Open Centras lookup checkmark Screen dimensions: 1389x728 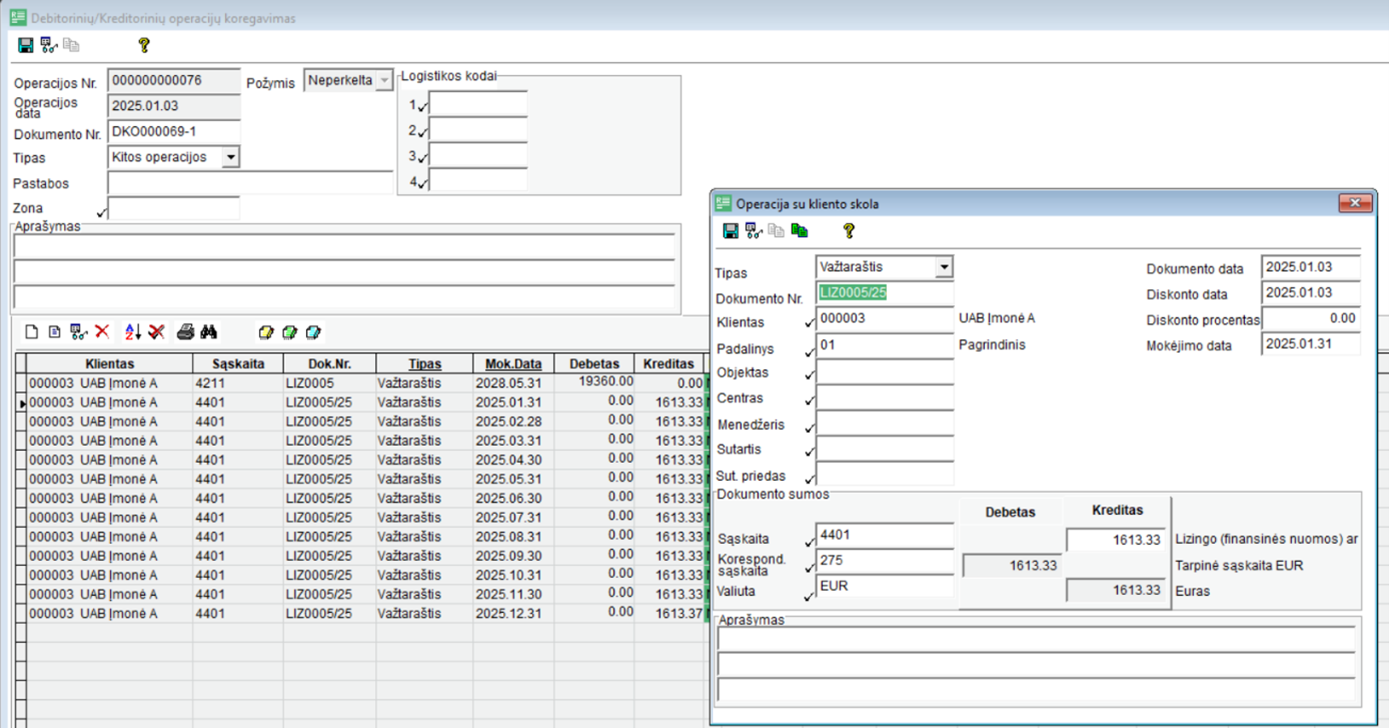[809, 401]
